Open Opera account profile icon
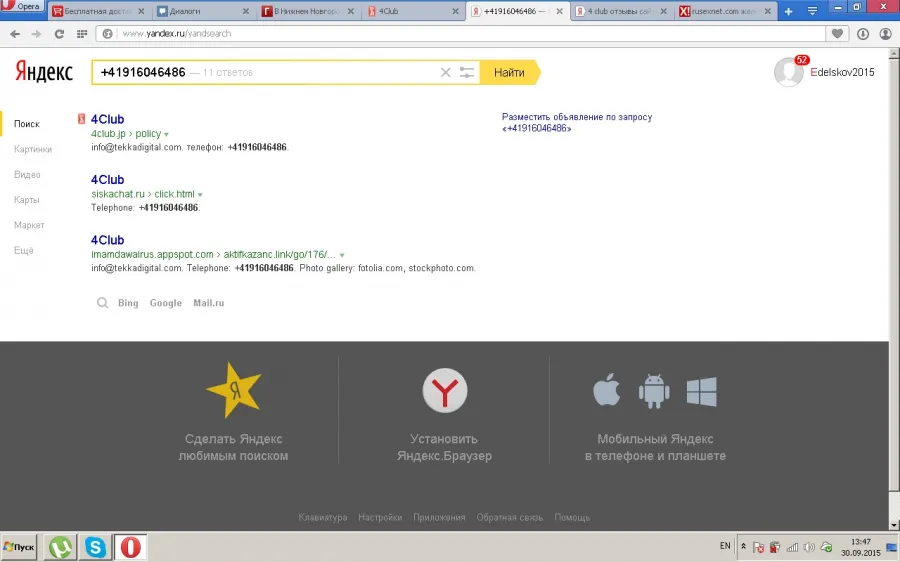Screen dimensions: 900x562 [886, 34]
